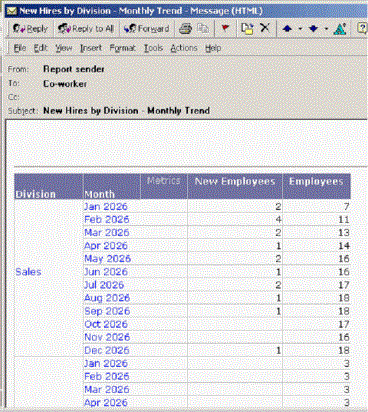Click New Employees value 2 in Jul 2026 row
The width and height of the screenshot is (368, 412).
coord(278,285)
